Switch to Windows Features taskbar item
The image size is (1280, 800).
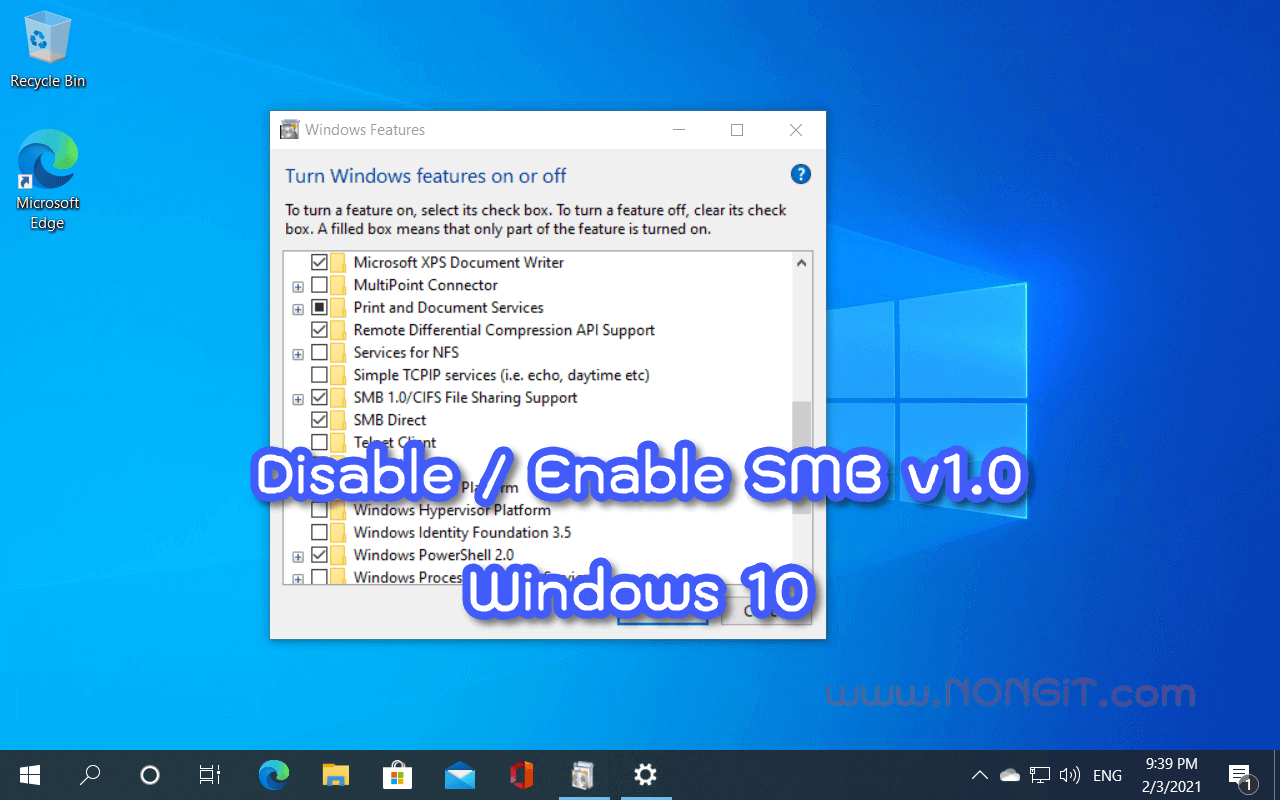(583, 775)
